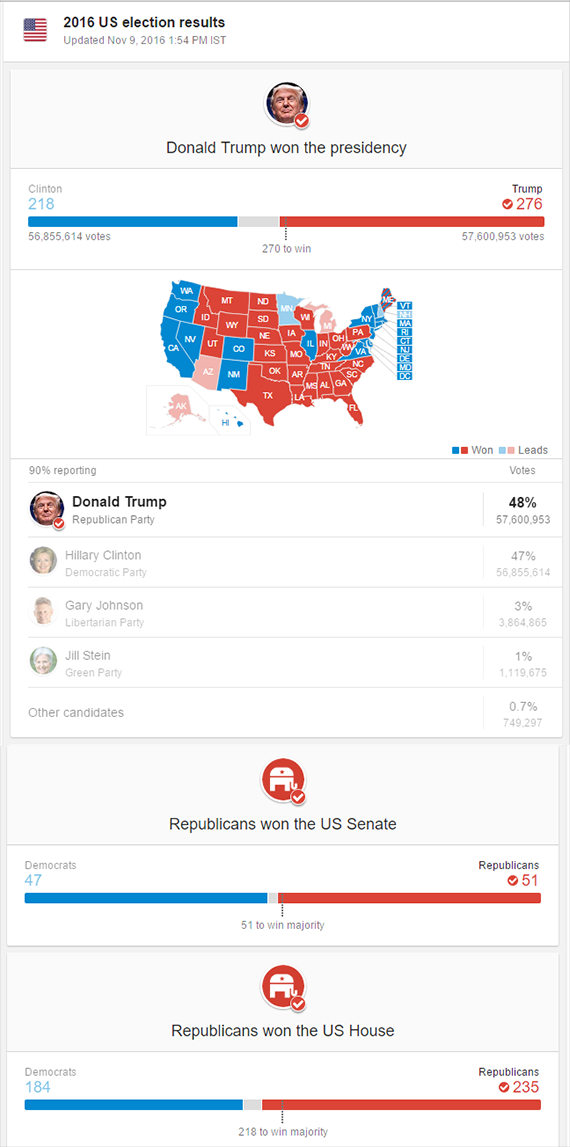Click the VT label box beside map
This screenshot has height=1147, width=570.
405,305
